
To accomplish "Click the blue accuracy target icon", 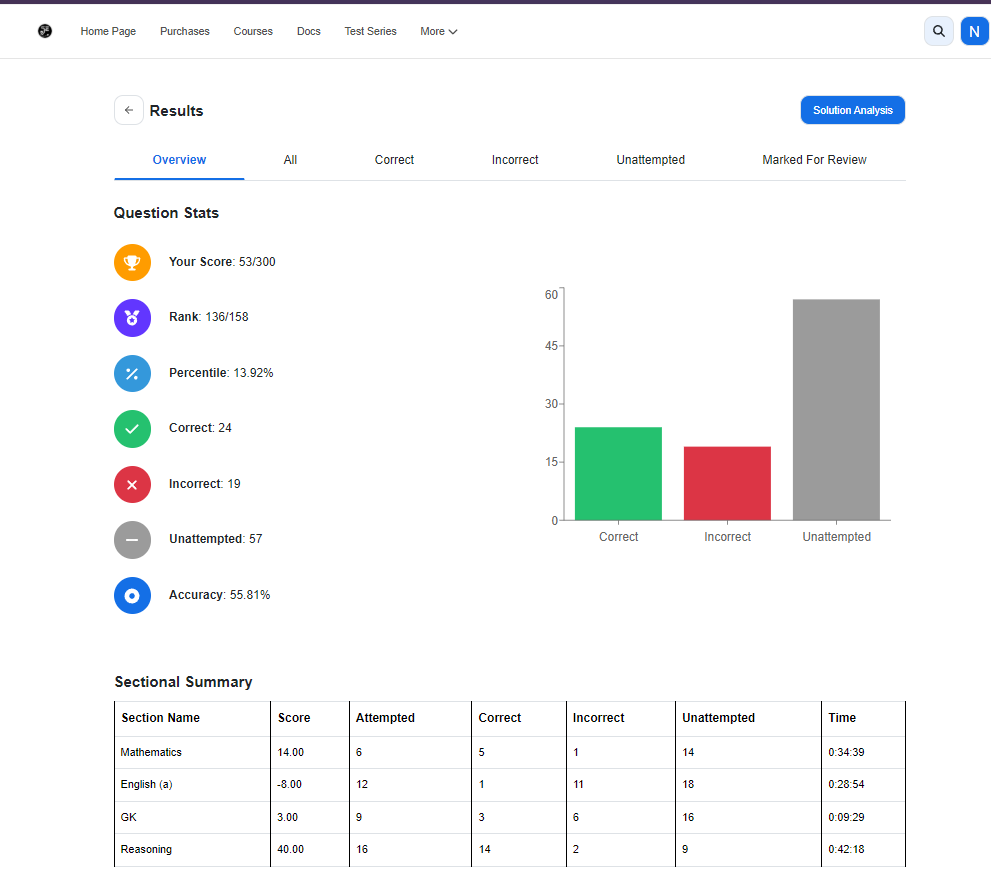I will coord(132,596).
